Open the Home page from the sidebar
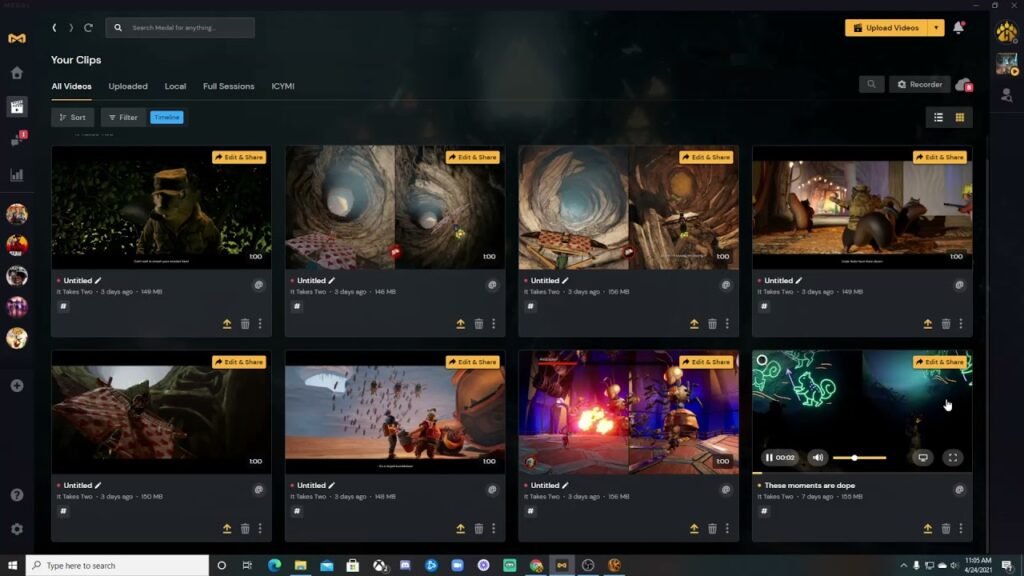 [x=16, y=73]
